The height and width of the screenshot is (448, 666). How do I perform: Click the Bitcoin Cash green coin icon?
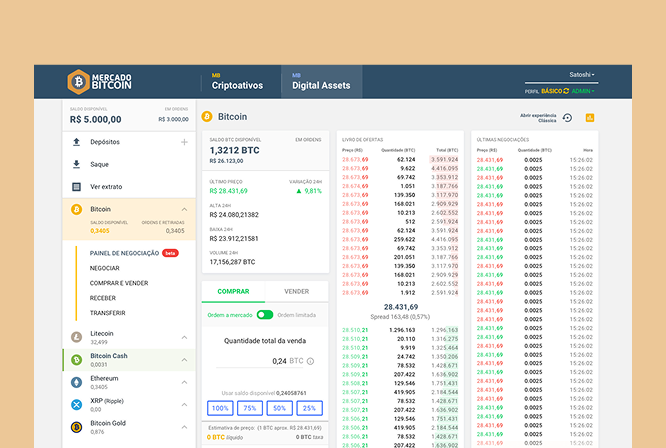pos(76,360)
